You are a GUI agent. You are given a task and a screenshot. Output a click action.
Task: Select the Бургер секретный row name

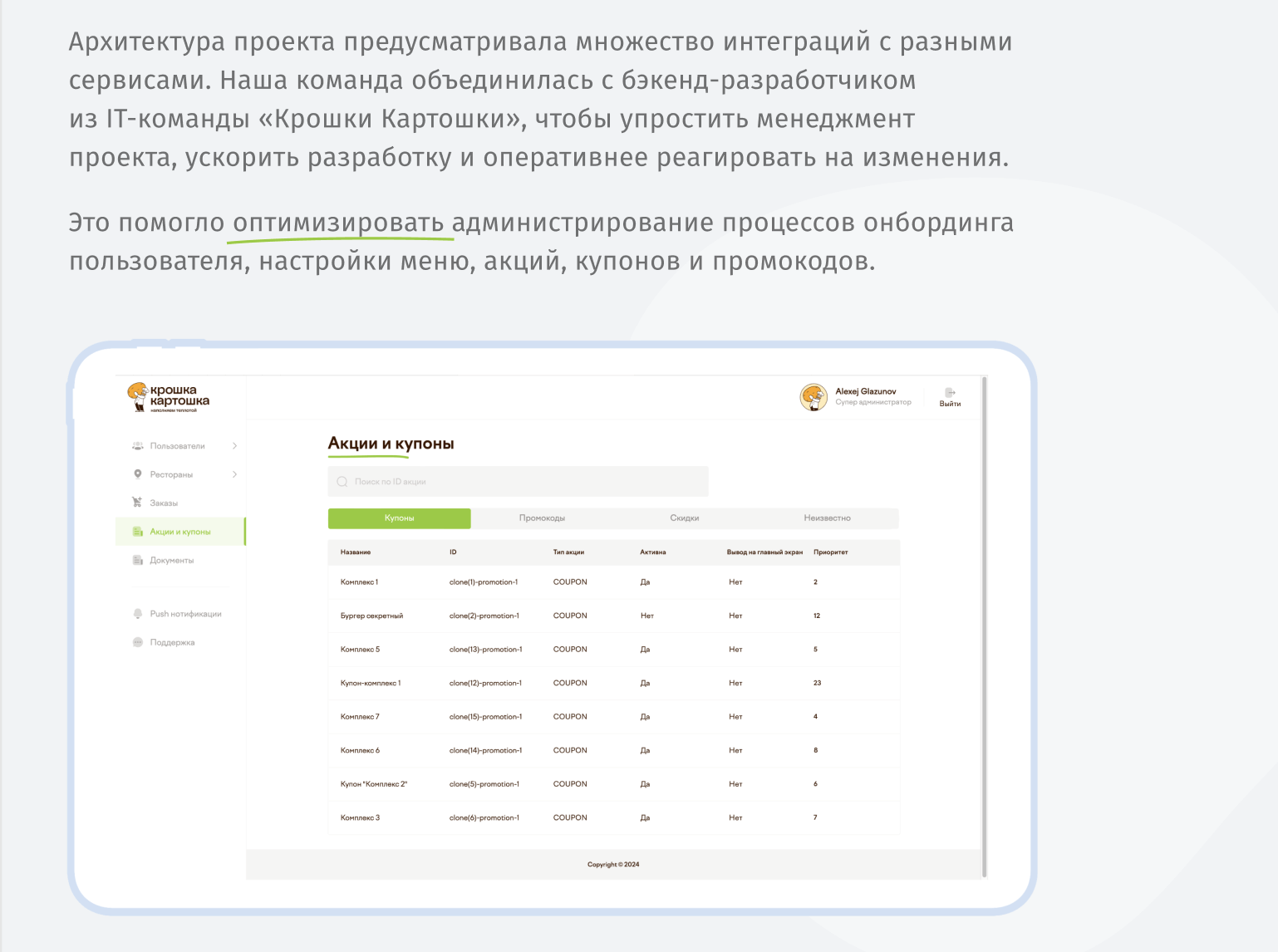pos(371,616)
